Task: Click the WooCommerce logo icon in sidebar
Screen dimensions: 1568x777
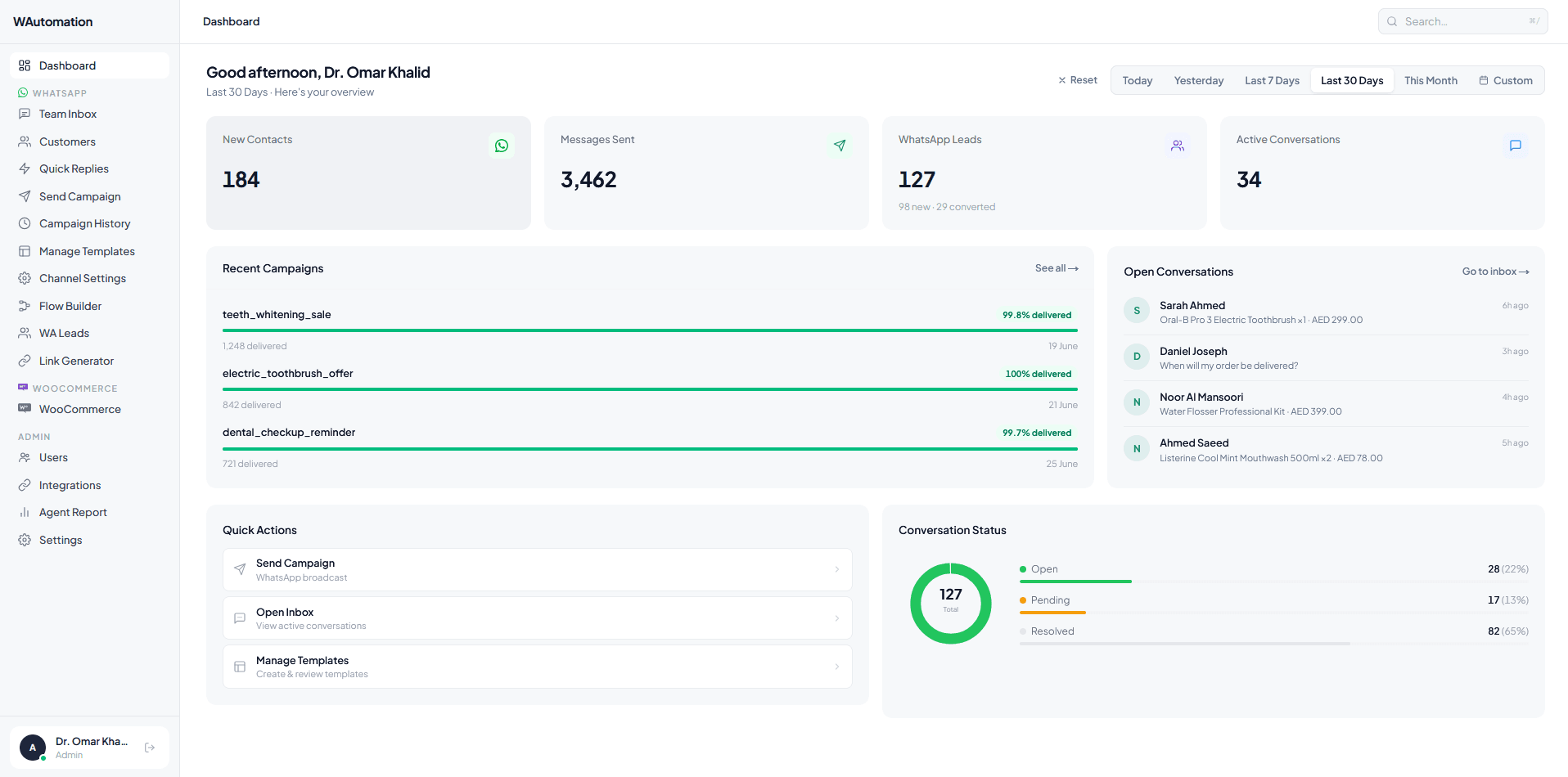Action: 25,408
